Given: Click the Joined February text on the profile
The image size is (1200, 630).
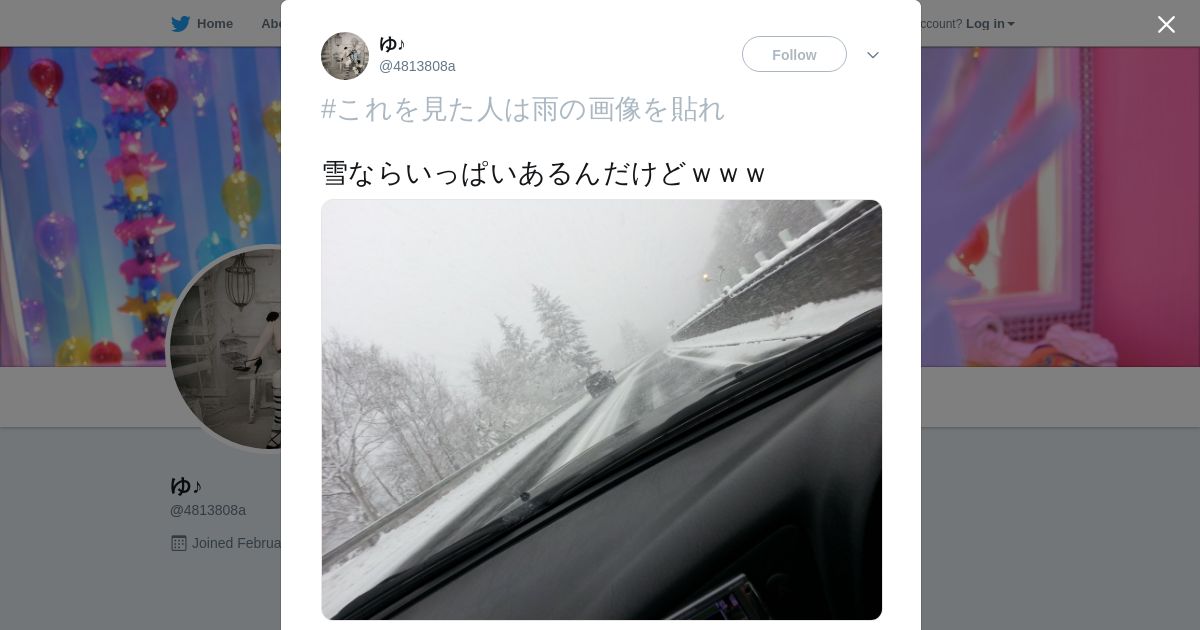Looking at the screenshot, I should click(237, 543).
